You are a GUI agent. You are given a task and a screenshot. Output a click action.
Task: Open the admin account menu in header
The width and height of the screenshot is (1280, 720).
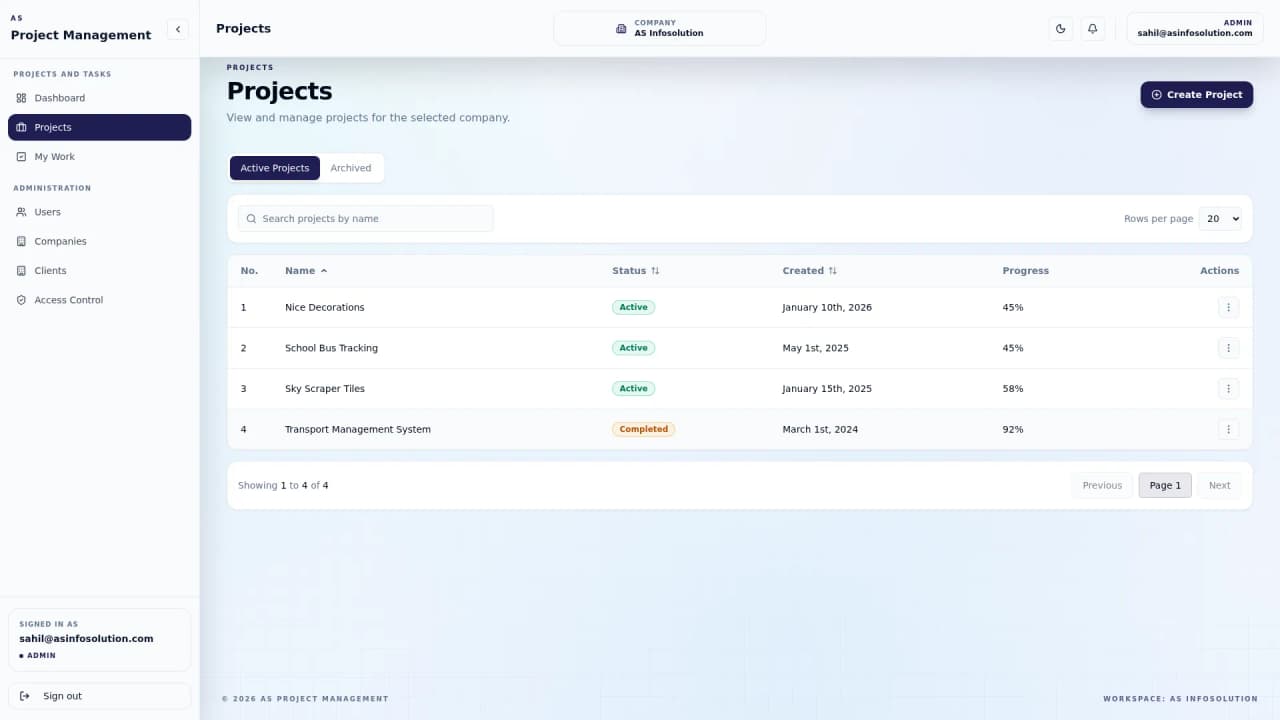tap(1195, 28)
